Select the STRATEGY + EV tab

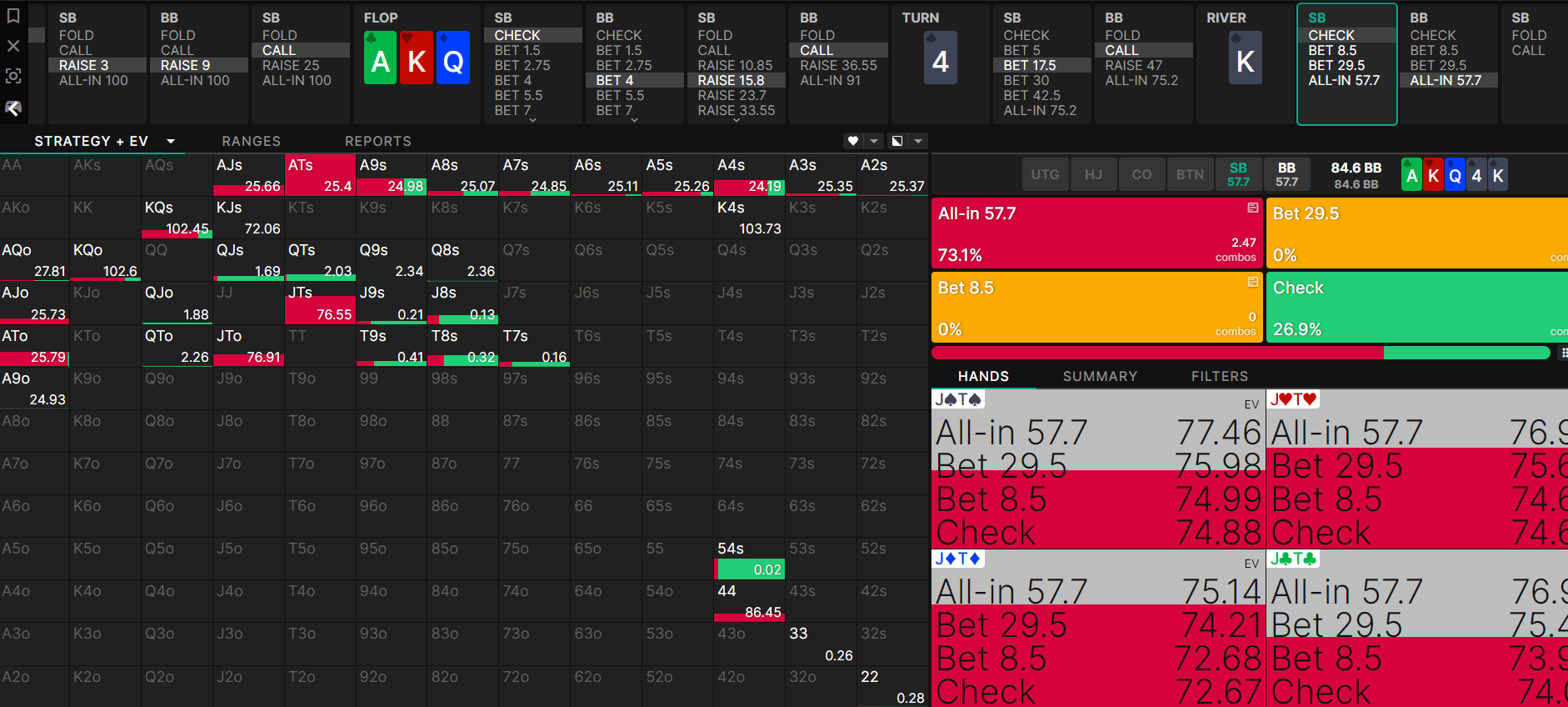[91, 141]
